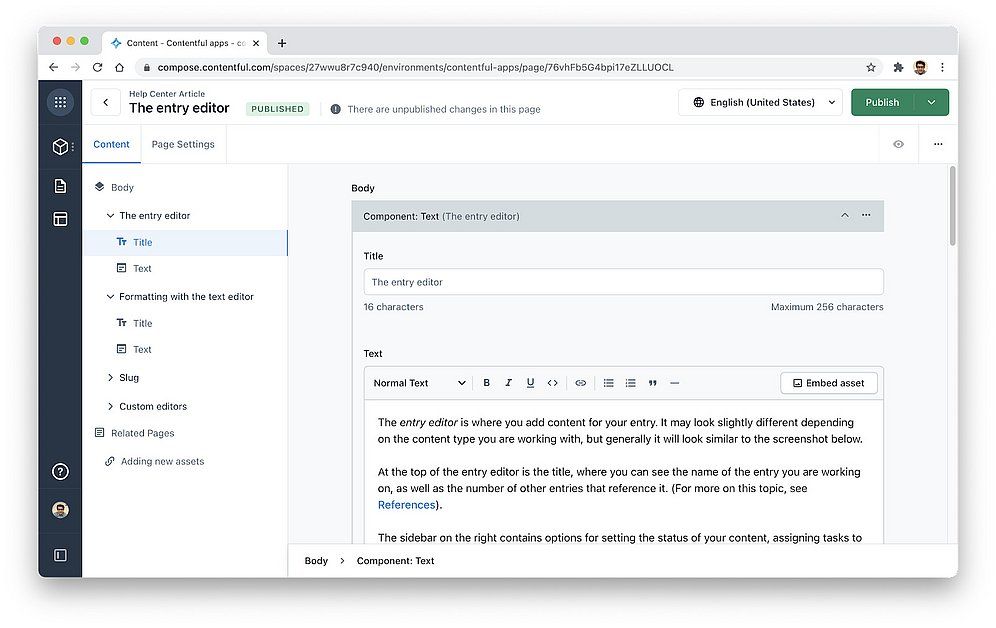Open the help question mark icon
This screenshot has height=628, width=996.
60,472
